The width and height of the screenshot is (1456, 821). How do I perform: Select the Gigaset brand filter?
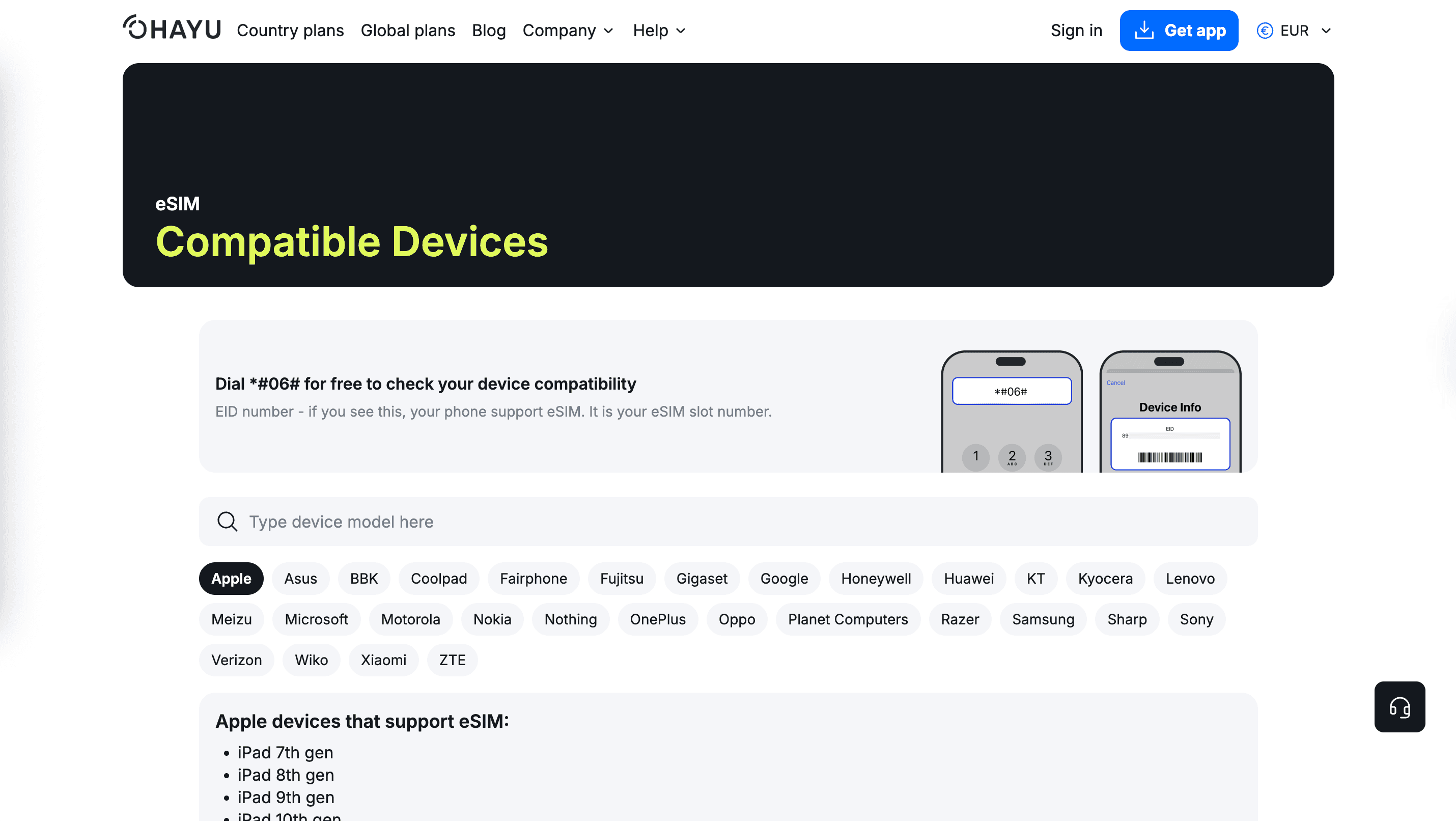pyautogui.click(x=702, y=579)
